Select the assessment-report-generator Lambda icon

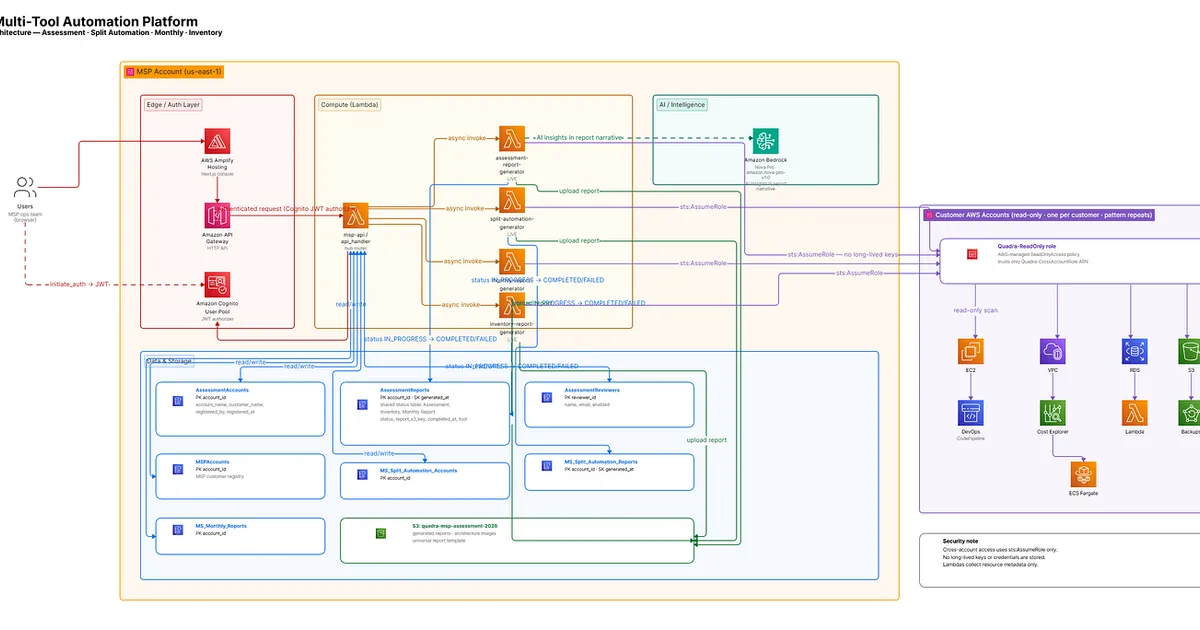point(513,139)
